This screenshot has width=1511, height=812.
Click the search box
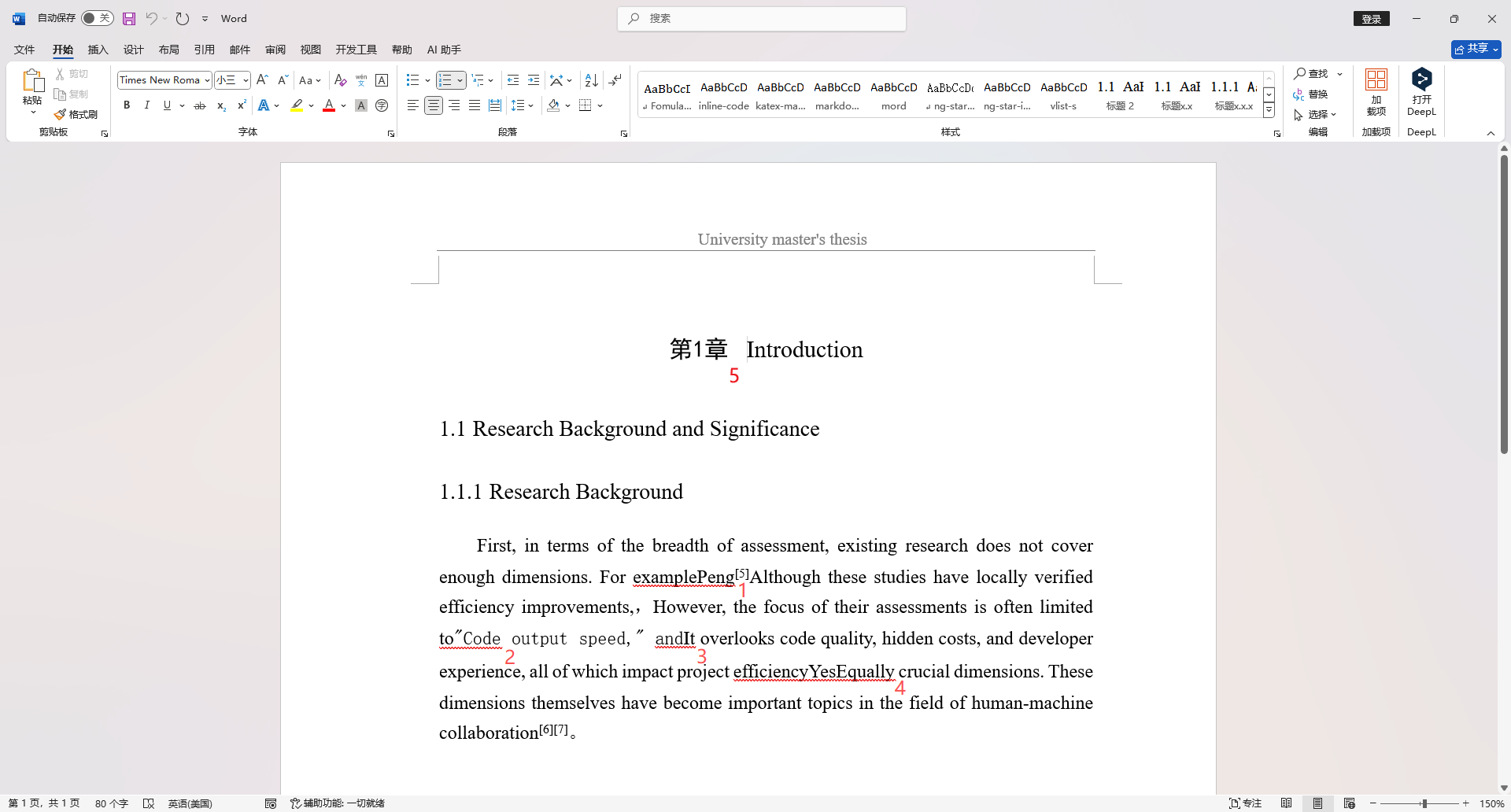coord(761,18)
